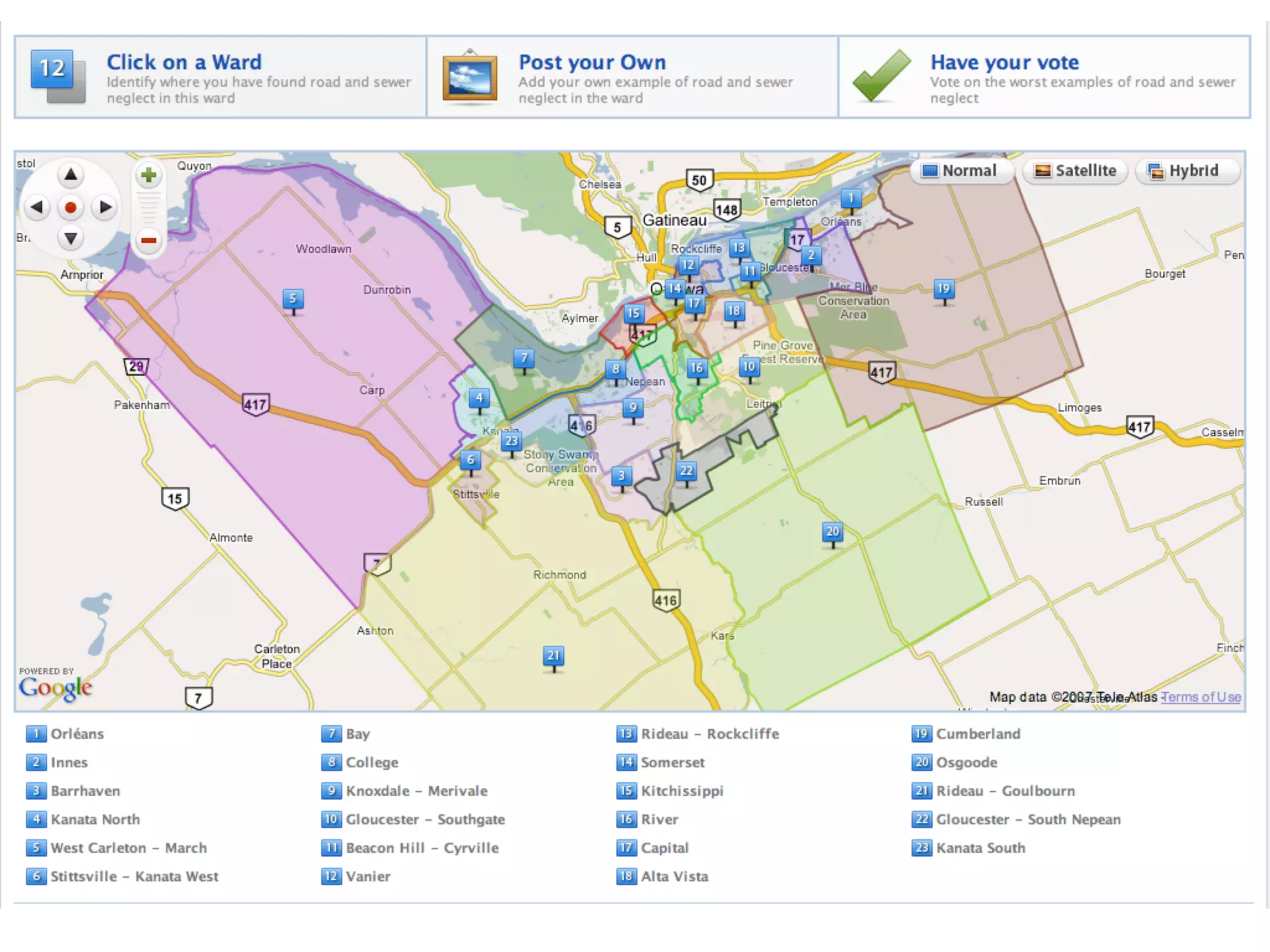This screenshot has width=1270, height=952.
Task: Zoom in with green plus button
Action: 148,175
